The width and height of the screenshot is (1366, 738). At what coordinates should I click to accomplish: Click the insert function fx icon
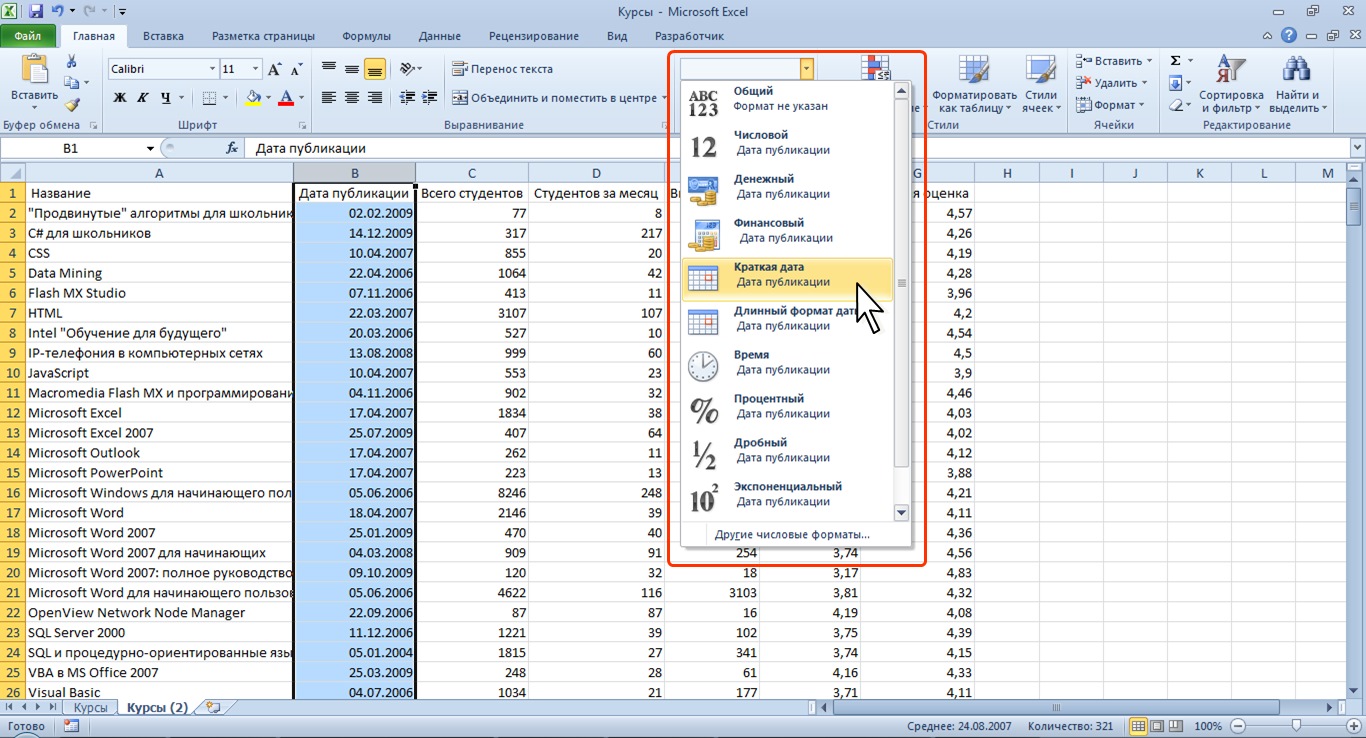click(x=232, y=148)
